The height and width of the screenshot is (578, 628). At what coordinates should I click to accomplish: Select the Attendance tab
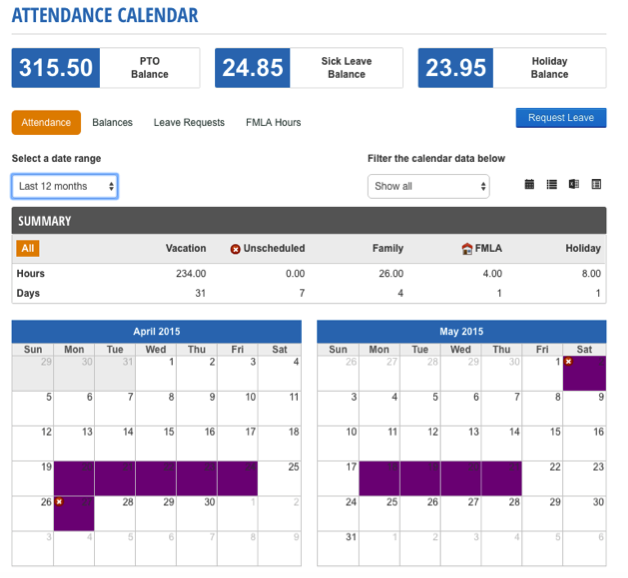point(46,122)
